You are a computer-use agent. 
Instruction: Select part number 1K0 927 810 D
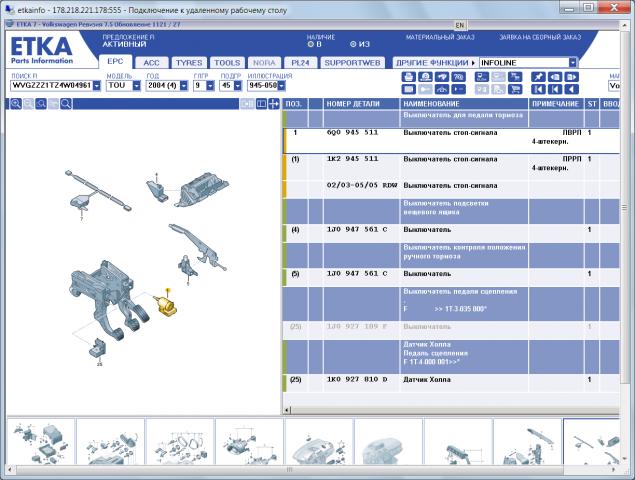click(x=357, y=380)
